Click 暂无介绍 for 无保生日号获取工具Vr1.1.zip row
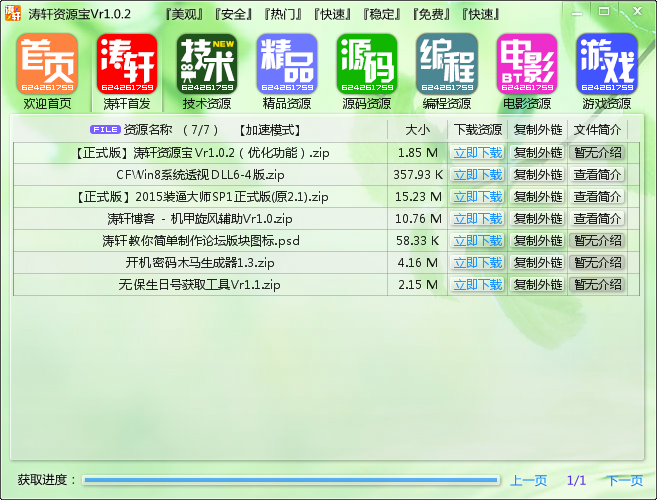657x500 pixels. (598, 285)
